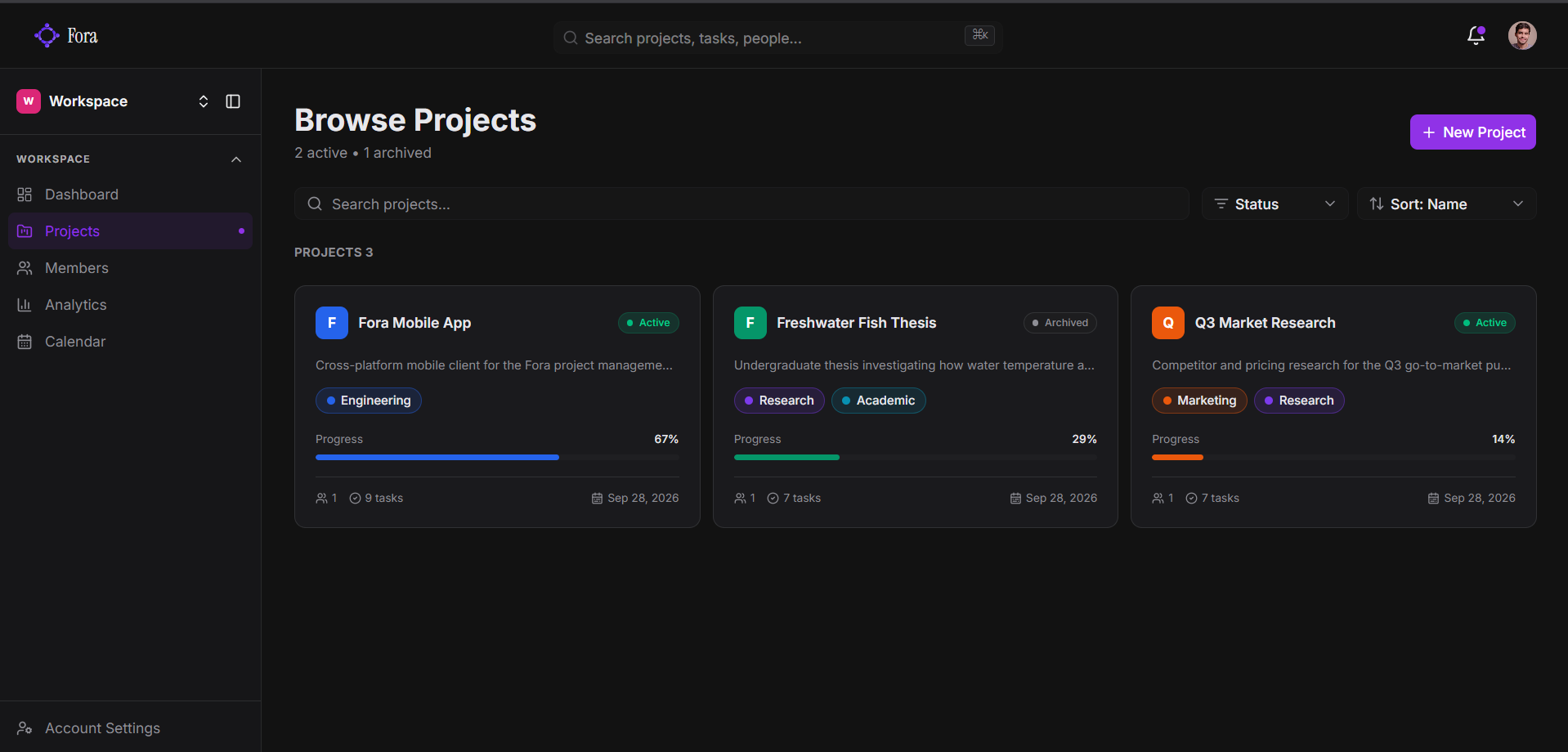Click the 67% progress value
This screenshot has width=1568, height=752.
666,439
